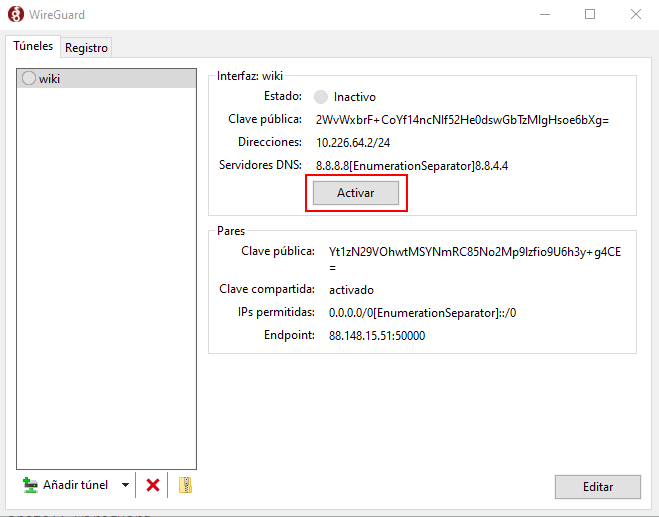Click the WireGuard logo in title bar

(x=16, y=14)
